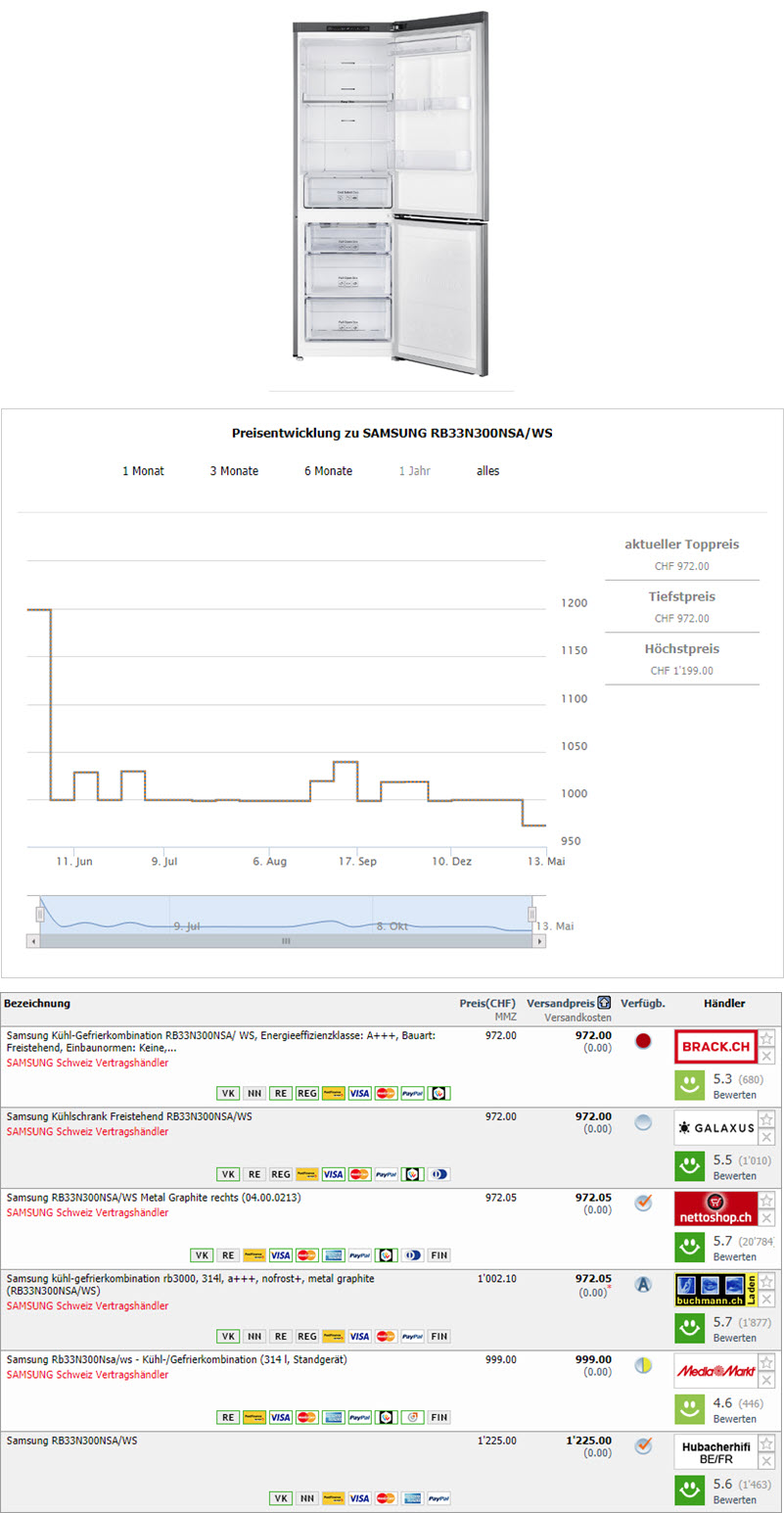Click the X icon beside nettoshop.ch logo
Image resolution: width=784 pixels, height=1513 pixels.
(767, 1217)
